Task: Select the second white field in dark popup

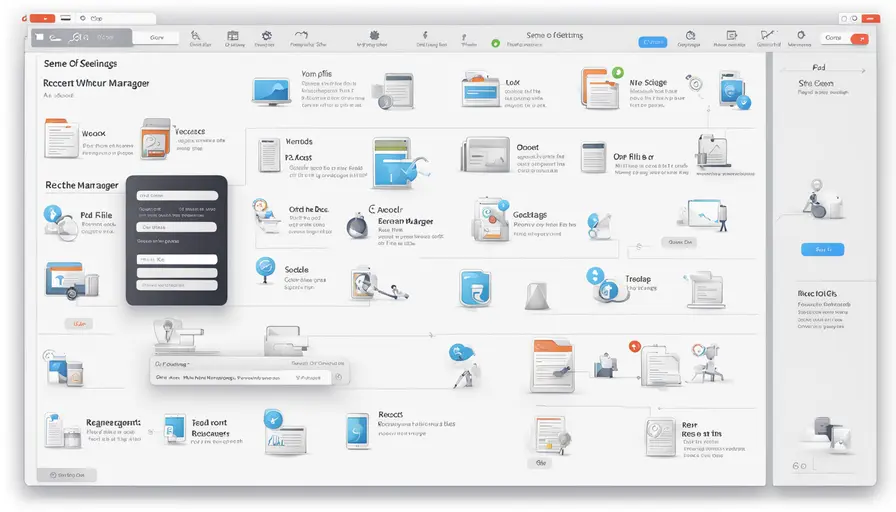Action: (x=176, y=227)
